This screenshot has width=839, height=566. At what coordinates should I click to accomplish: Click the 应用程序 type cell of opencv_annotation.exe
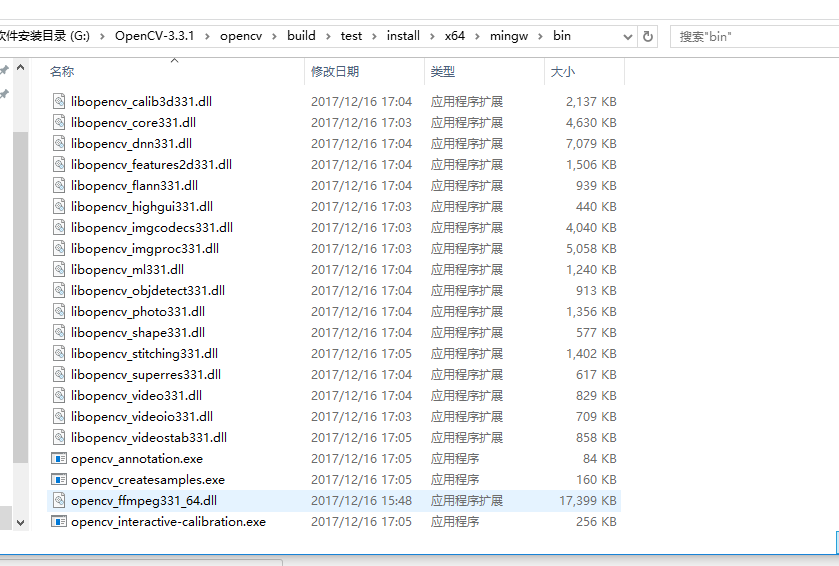point(455,458)
